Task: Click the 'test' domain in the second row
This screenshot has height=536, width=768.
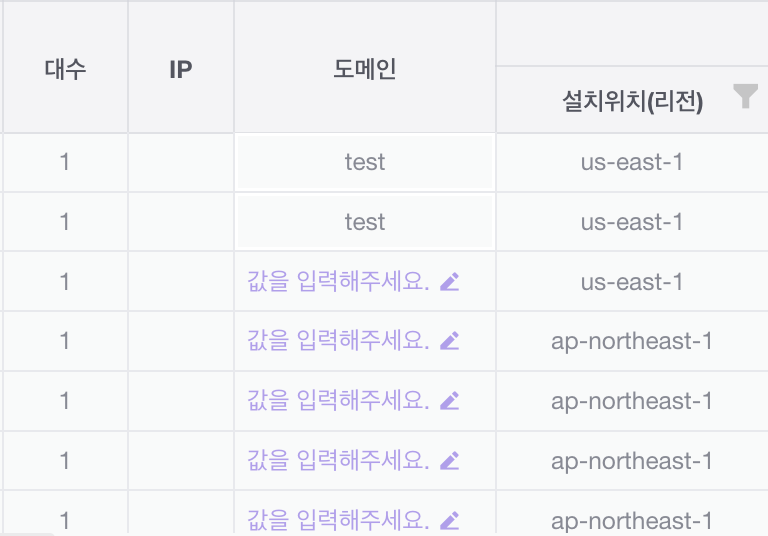Action: pos(365,222)
